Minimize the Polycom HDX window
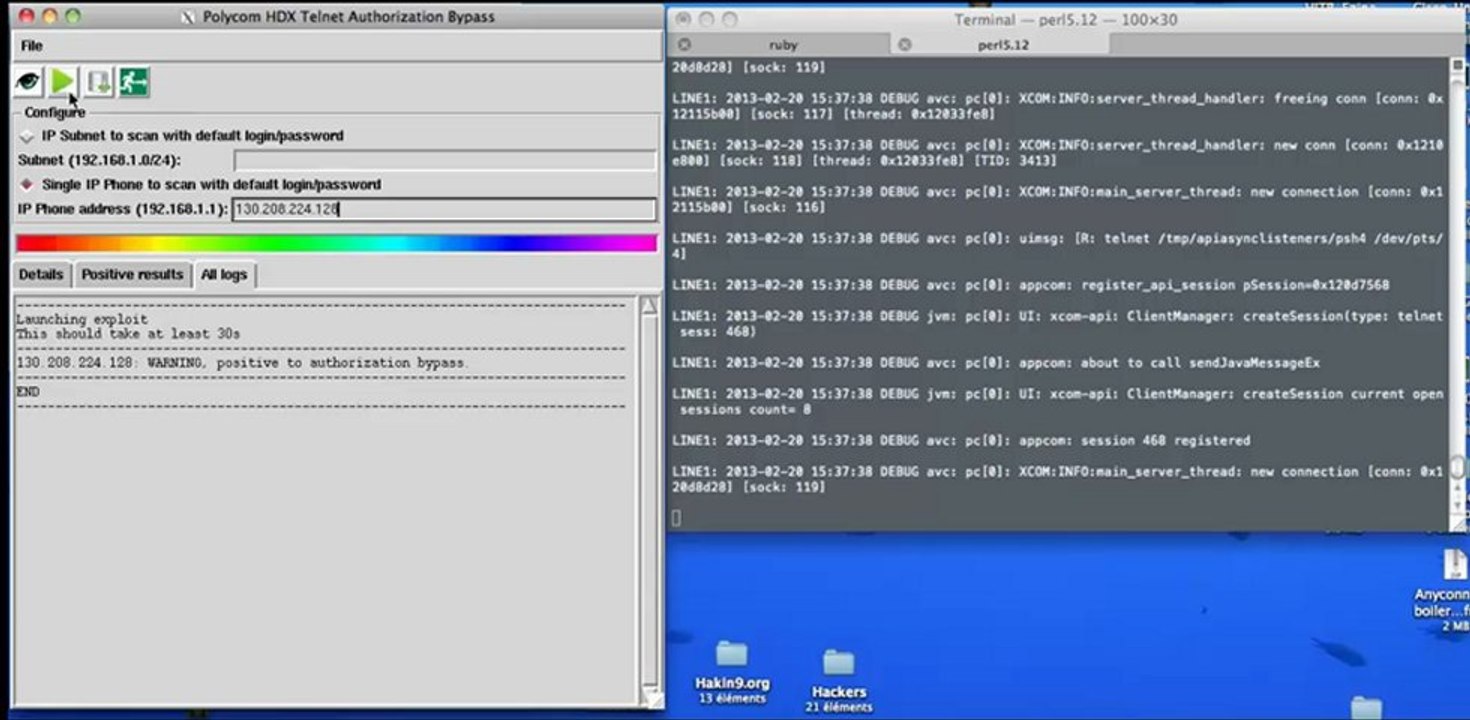 tap(49, 17)
